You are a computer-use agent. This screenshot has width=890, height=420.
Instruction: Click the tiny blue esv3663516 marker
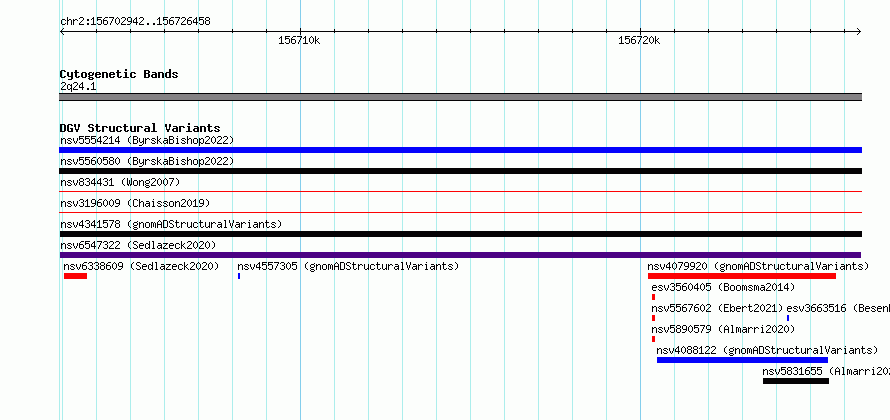point(788,318)
